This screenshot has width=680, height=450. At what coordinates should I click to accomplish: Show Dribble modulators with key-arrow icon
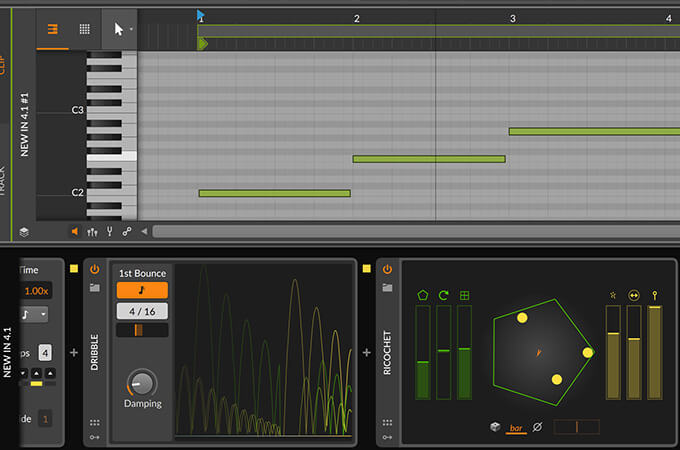[x=95, y=437]
